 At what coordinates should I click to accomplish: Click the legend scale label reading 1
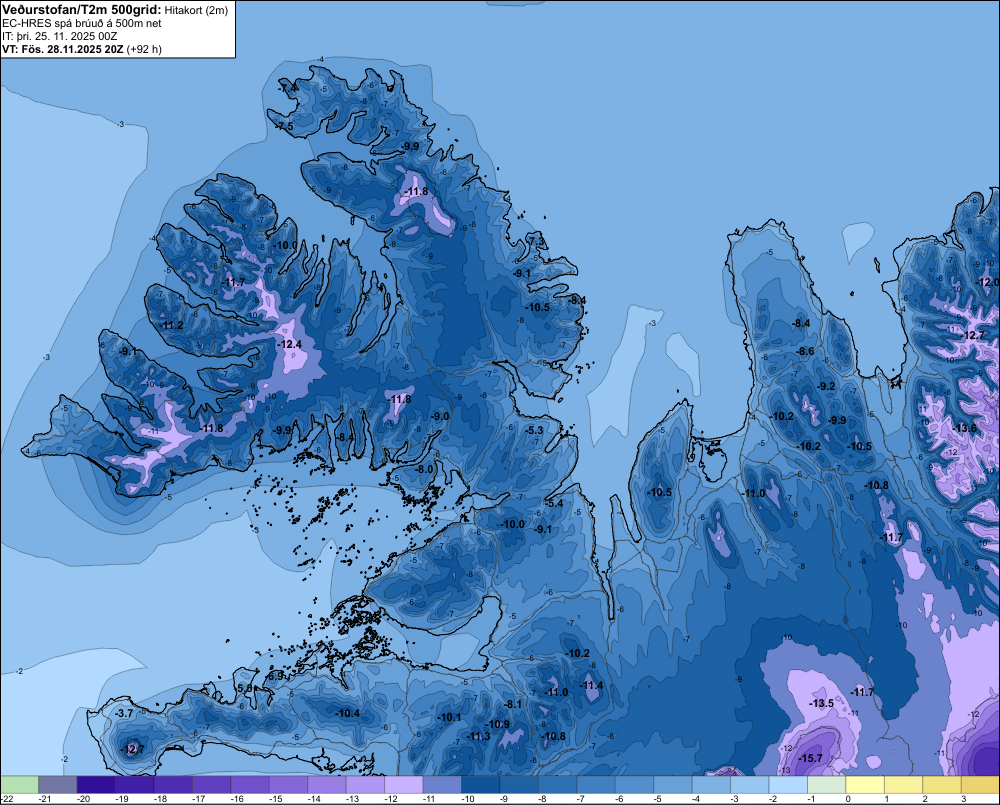[x=886, y=799]
